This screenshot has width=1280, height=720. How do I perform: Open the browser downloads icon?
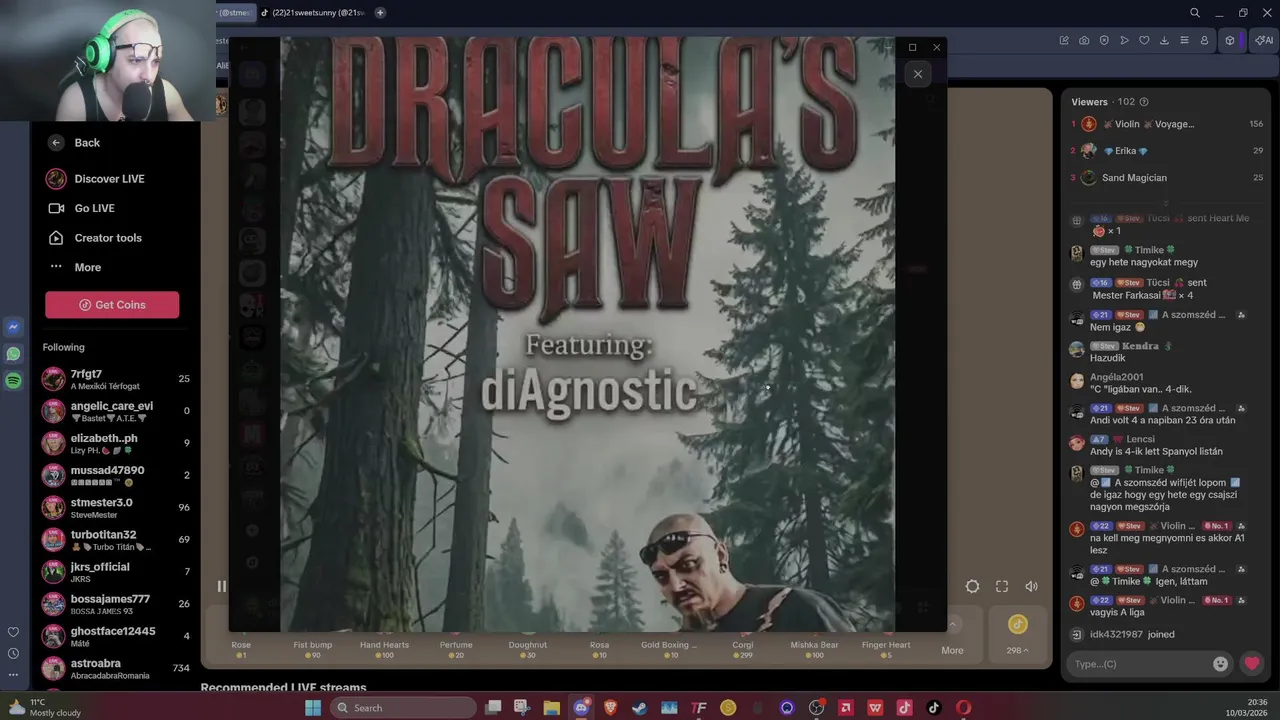tap(1164, 40)
